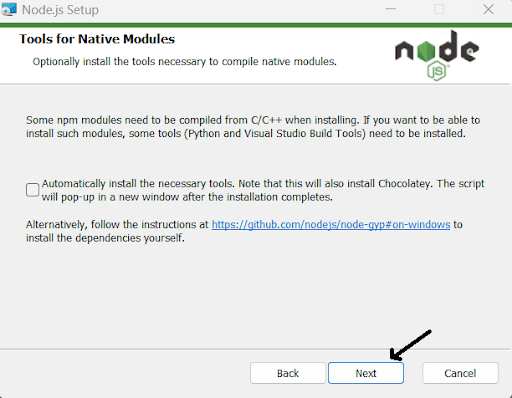512x398 pixels.
Task: Click 'install the dependencies yourself.' text
Action: pyautogui.click(x=105, y=238)
